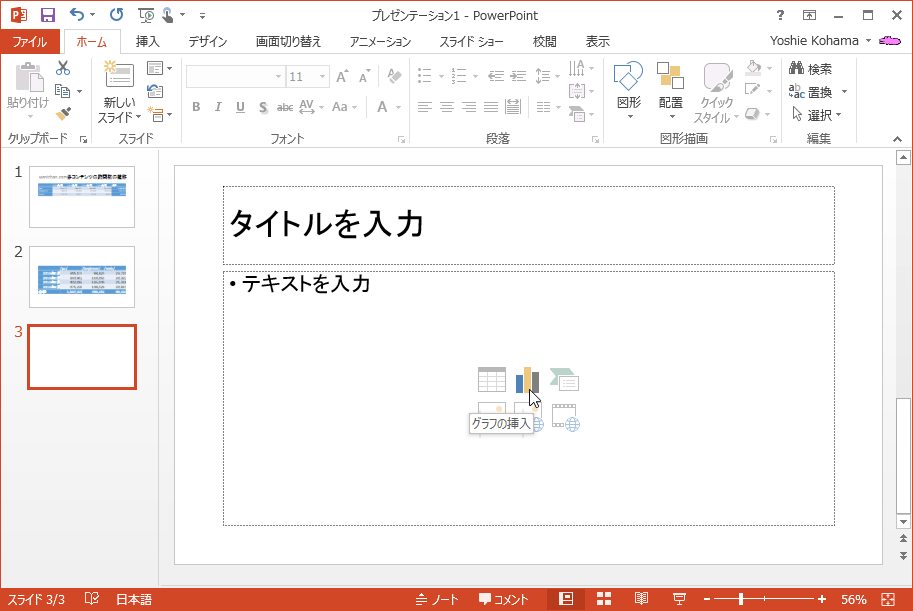This screenshot has width=913, height=611.
Task: Switch to Slide Sorter view
Action: [604, 599]
